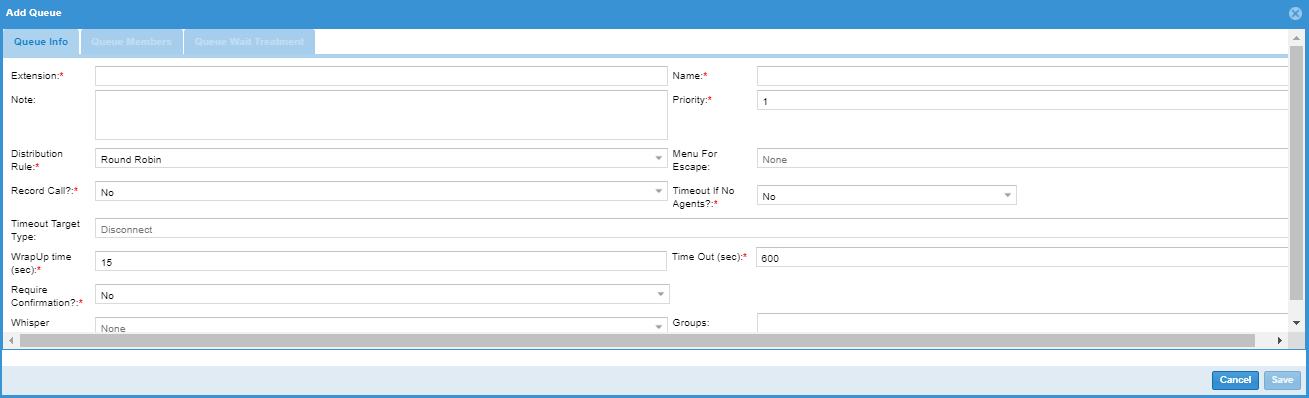The image size is (1309, 398).
Task: Click into the Note text area
Action: coord(381,115)
